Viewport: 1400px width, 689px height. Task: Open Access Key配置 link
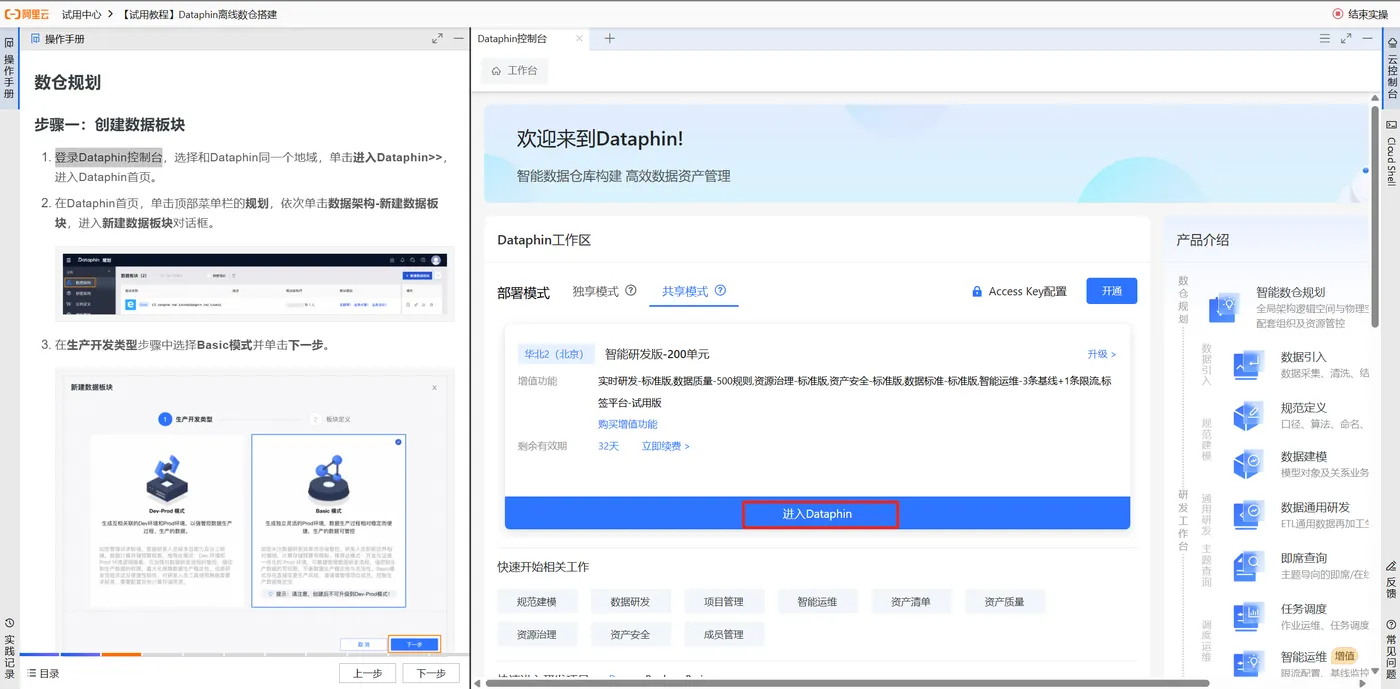[1019, 291]
